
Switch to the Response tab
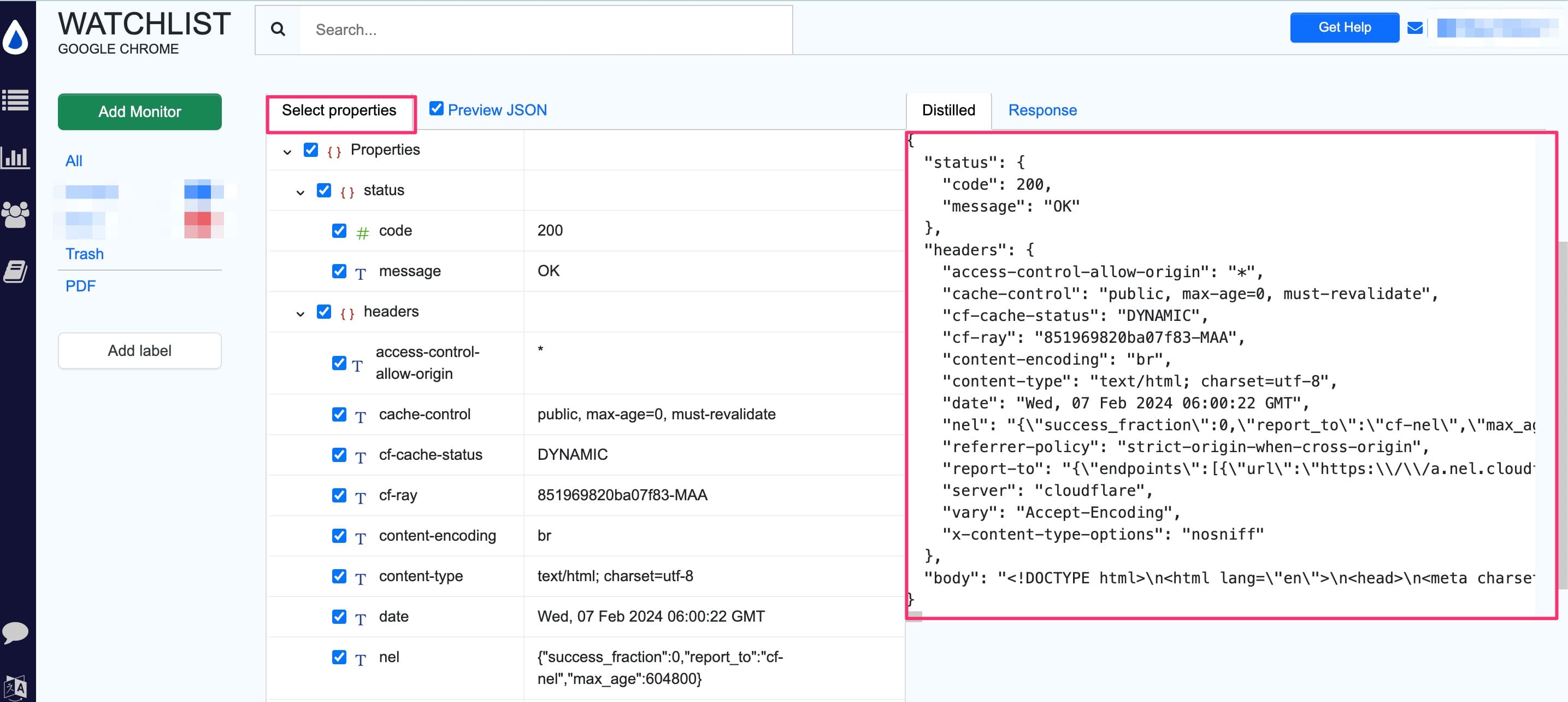(1043, 110)
